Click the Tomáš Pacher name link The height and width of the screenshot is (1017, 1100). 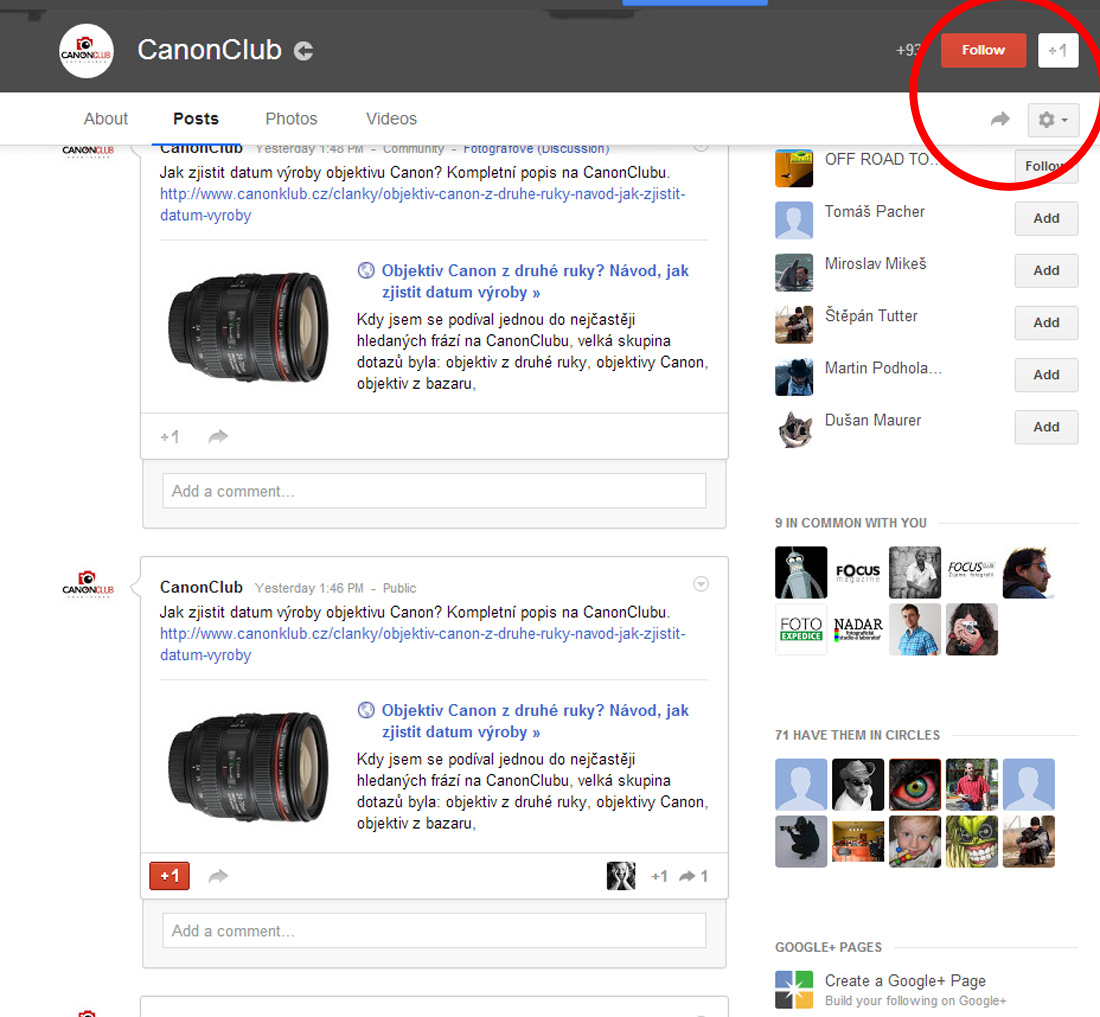tap(874, 212)
